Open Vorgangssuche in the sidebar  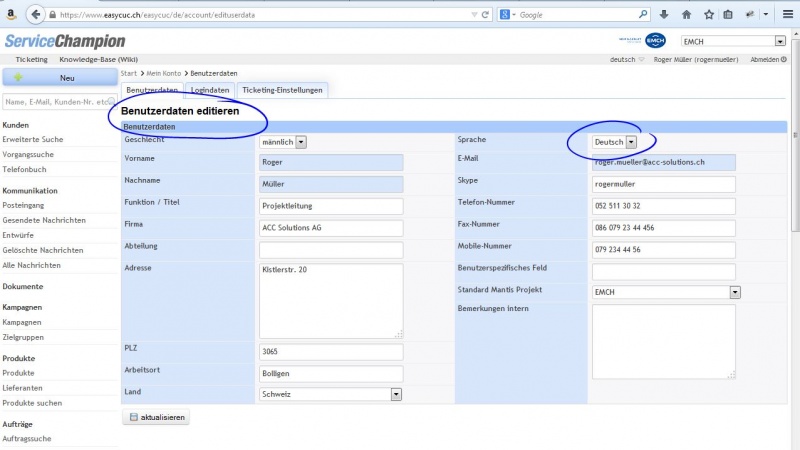tap(28, 154)
